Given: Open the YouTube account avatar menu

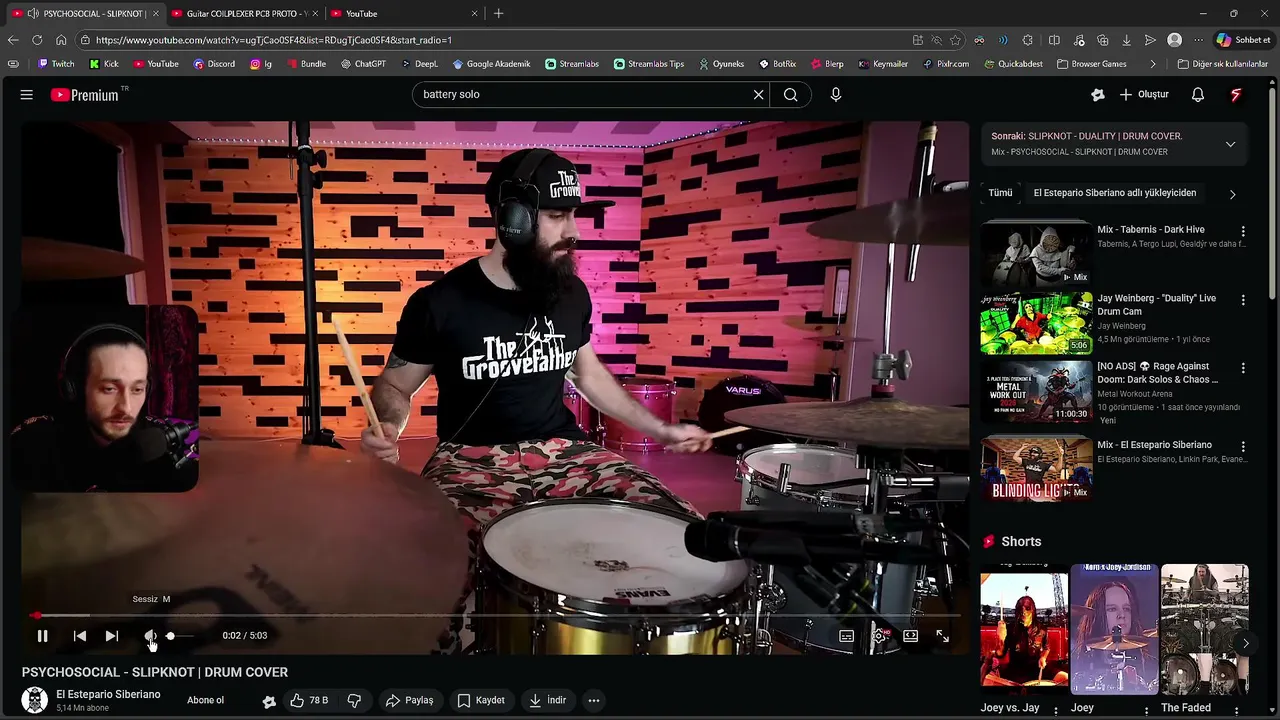Looking at the screenshot, I should pyautogui.click(x=1236, y=95).
